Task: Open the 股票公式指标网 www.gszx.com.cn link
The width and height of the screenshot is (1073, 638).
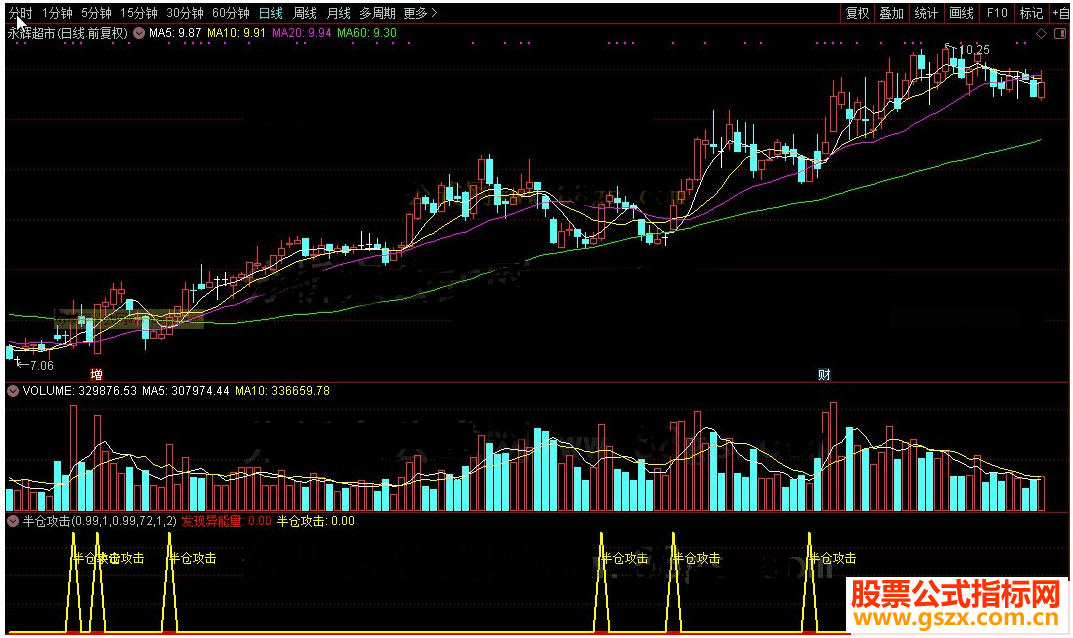Action: (956, 604)
